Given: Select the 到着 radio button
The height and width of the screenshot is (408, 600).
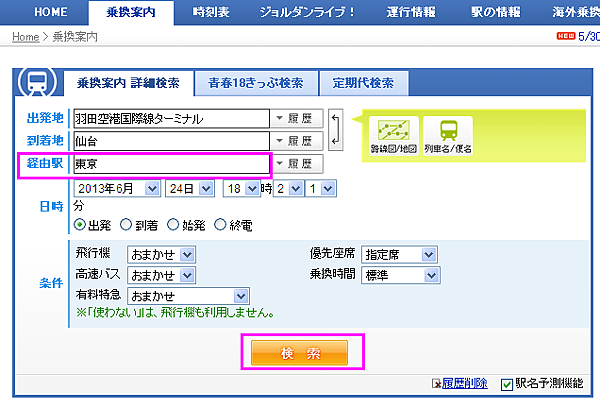Looking at the screenshot, I should [x=126, y=225].
